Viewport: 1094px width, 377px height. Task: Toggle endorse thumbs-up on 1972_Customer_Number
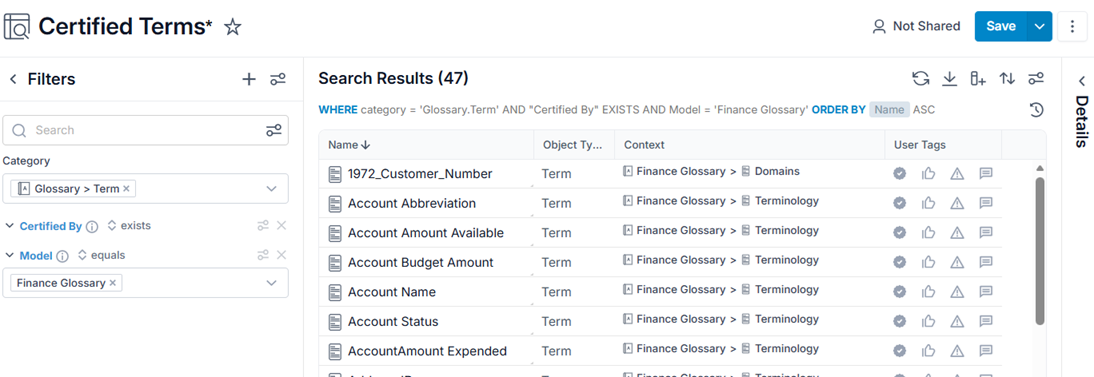(x=929, y=173)
